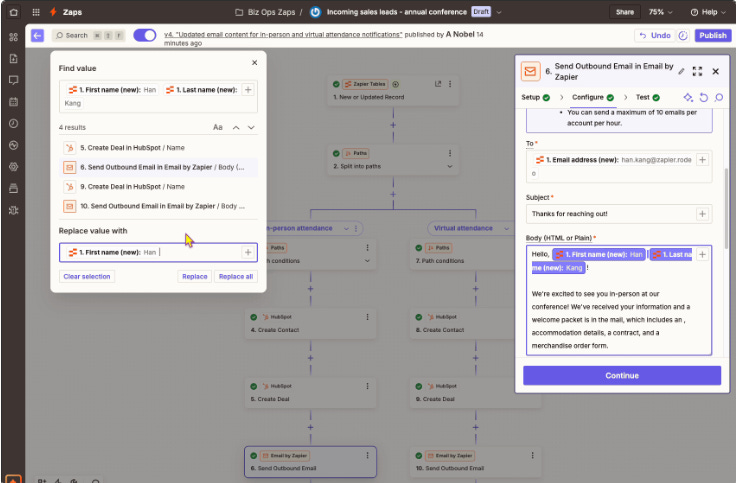This screenshot has width=736, height=483.
Task: Open three-dot menu on 10. Send Outbound Email
Action: click(533, 455)
